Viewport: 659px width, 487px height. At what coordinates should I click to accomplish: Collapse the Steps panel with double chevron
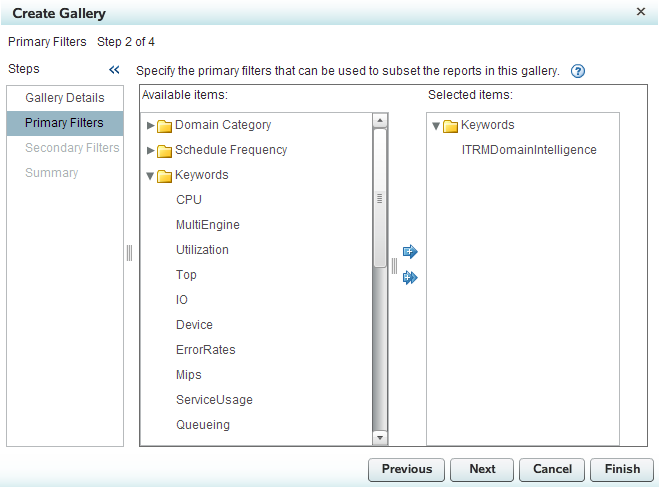(x=114, y=69)
